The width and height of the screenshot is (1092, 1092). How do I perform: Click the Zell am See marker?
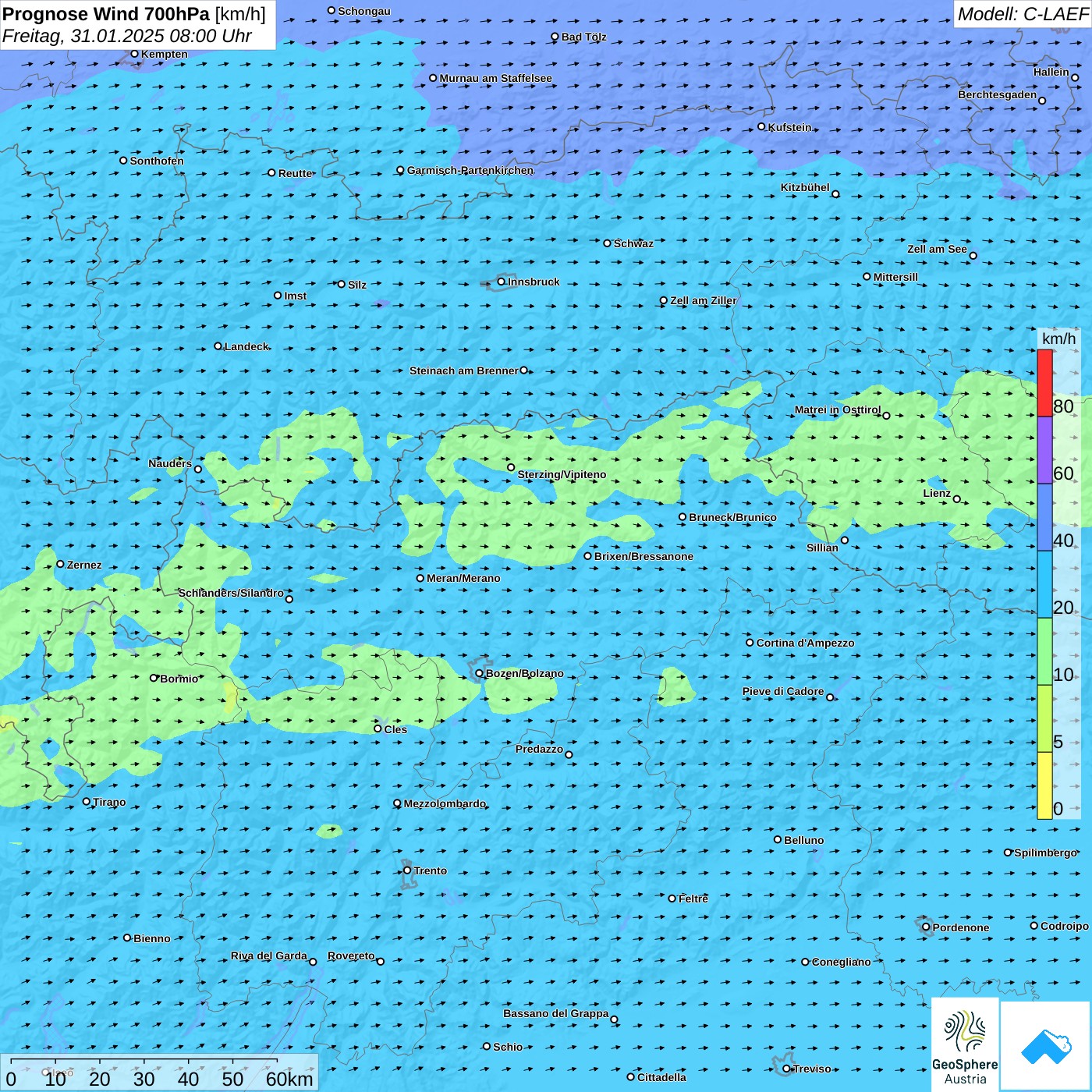(x=973, y=255)
